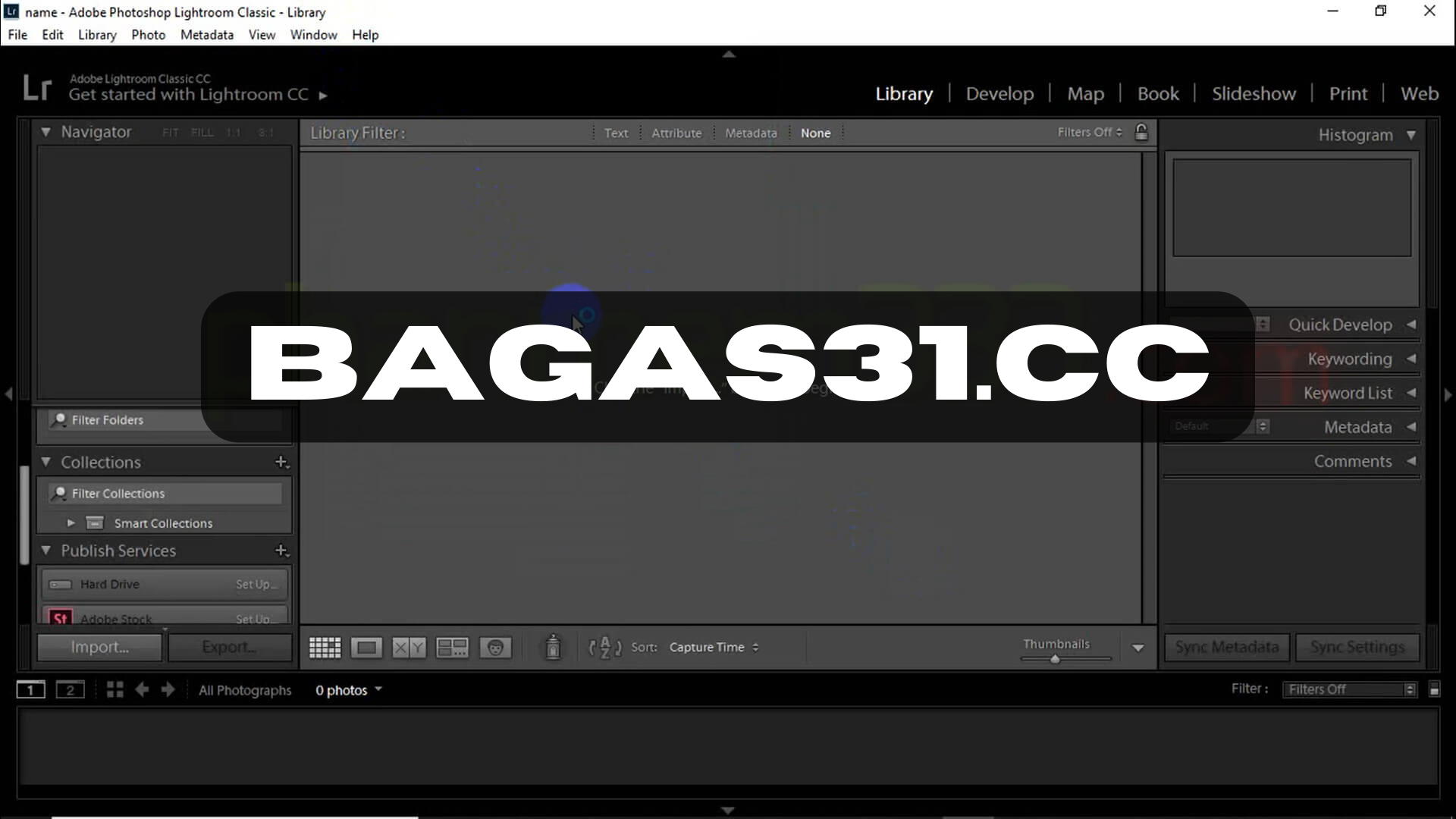Expand the Keyword List panel
The height and width of the screenshot is (819, 1456).
click(1411, 393)
